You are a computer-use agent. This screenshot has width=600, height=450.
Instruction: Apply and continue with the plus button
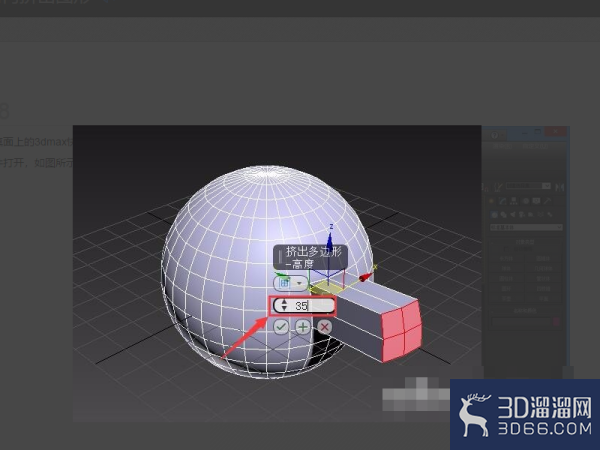pos(303,327)
